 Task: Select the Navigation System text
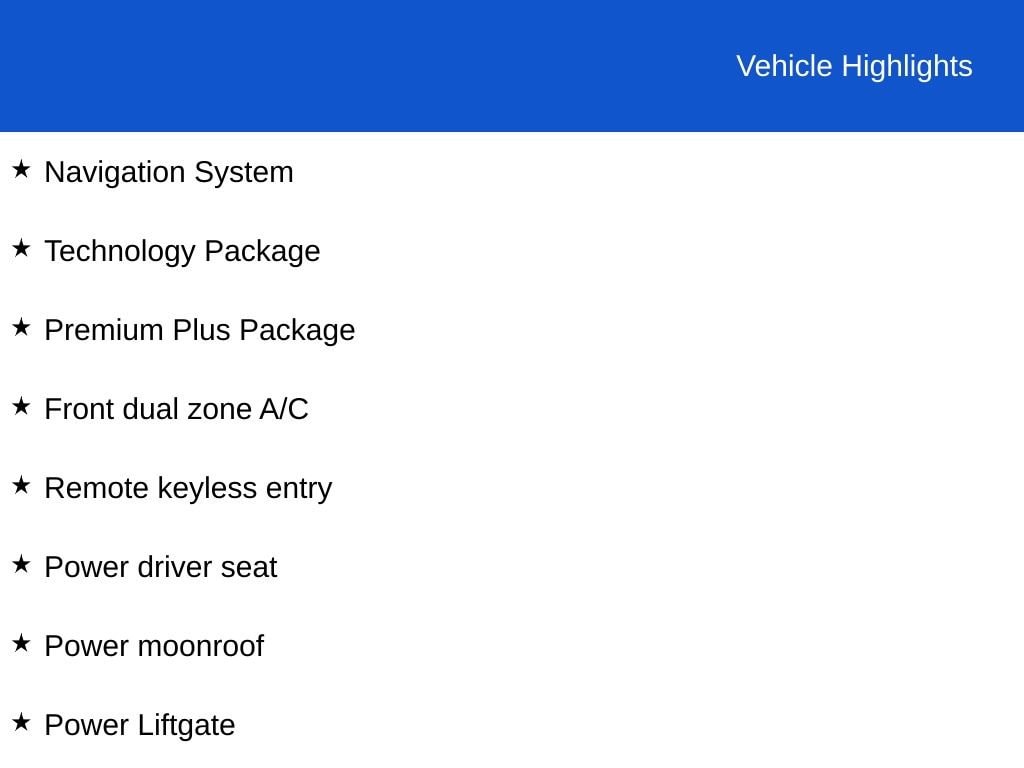[169, 173]
